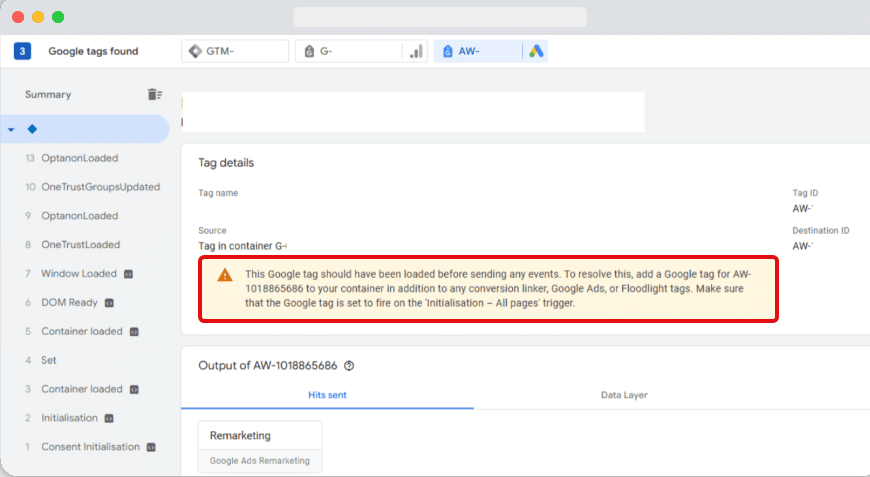Click the Analytics bar chart icon
This screenshot has height=477, width=870.
tap(416, 52)
